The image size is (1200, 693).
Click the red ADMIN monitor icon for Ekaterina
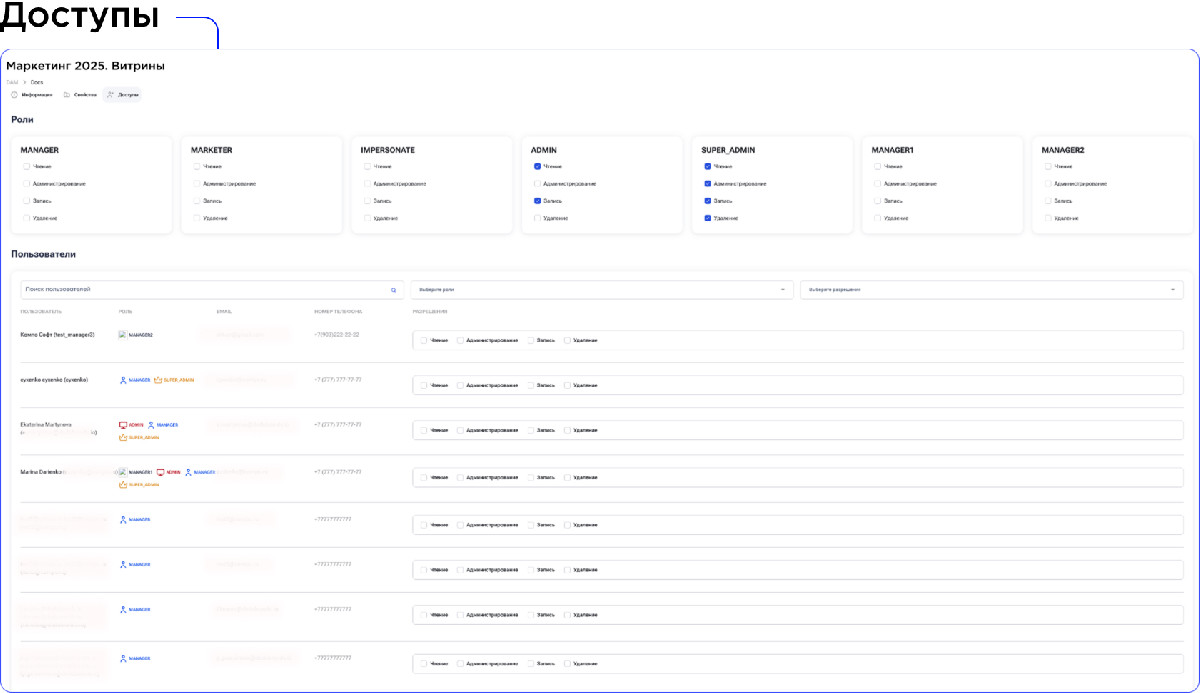tap(123, 425)
